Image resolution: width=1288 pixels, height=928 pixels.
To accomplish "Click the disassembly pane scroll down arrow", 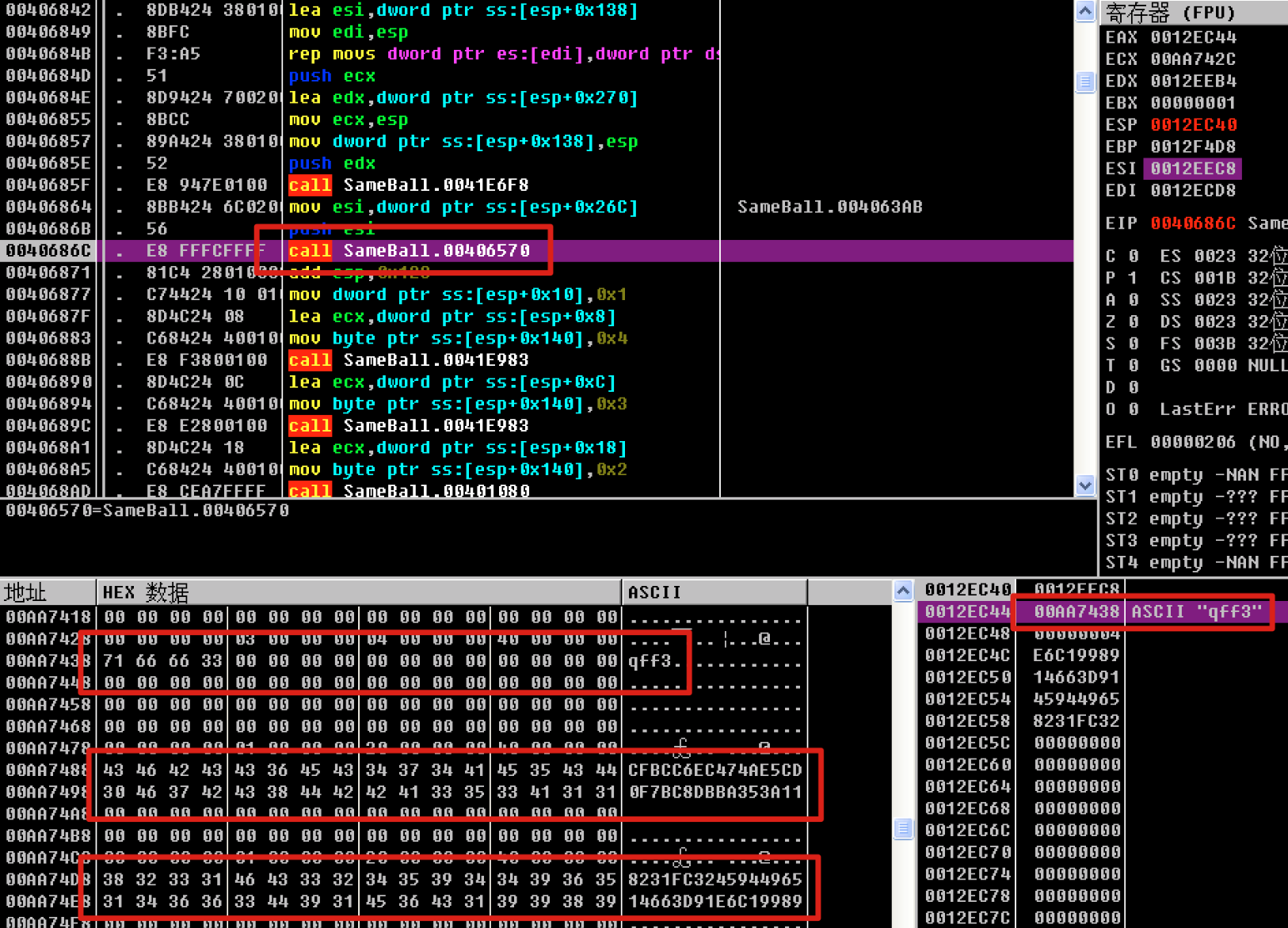I will coord(1084,485).
